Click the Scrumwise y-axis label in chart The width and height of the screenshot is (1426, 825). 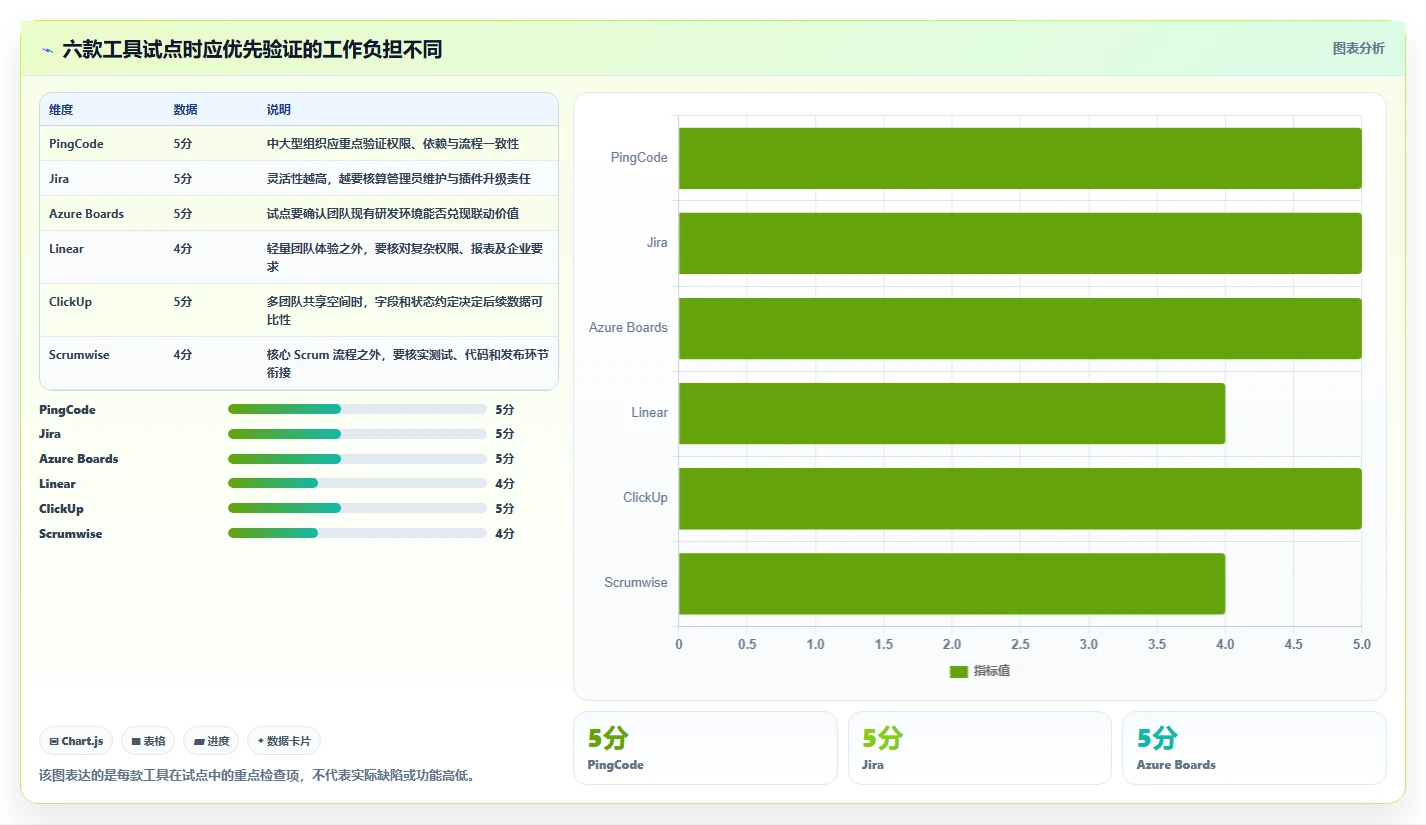(636, 583)
